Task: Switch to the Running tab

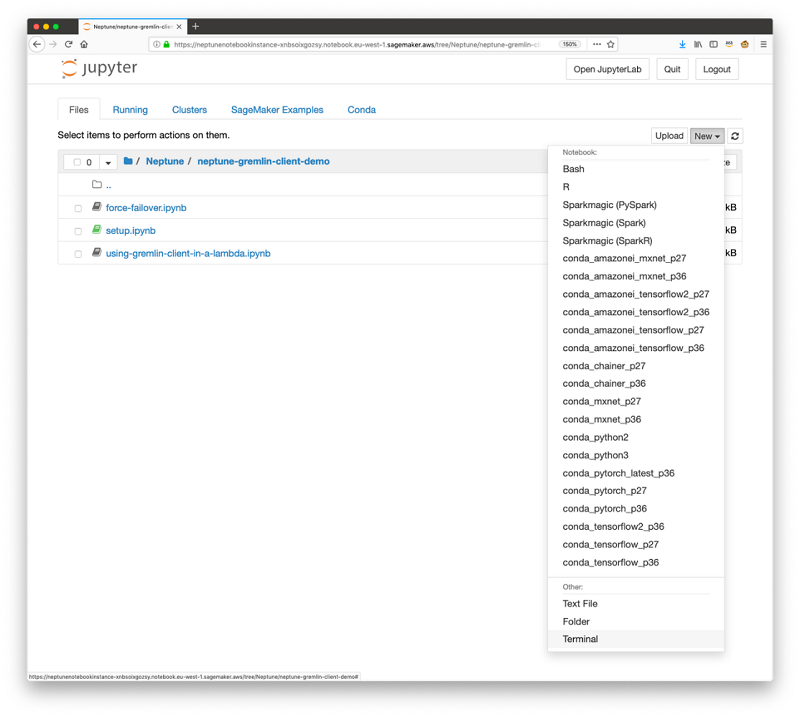Action: [130, 110]
